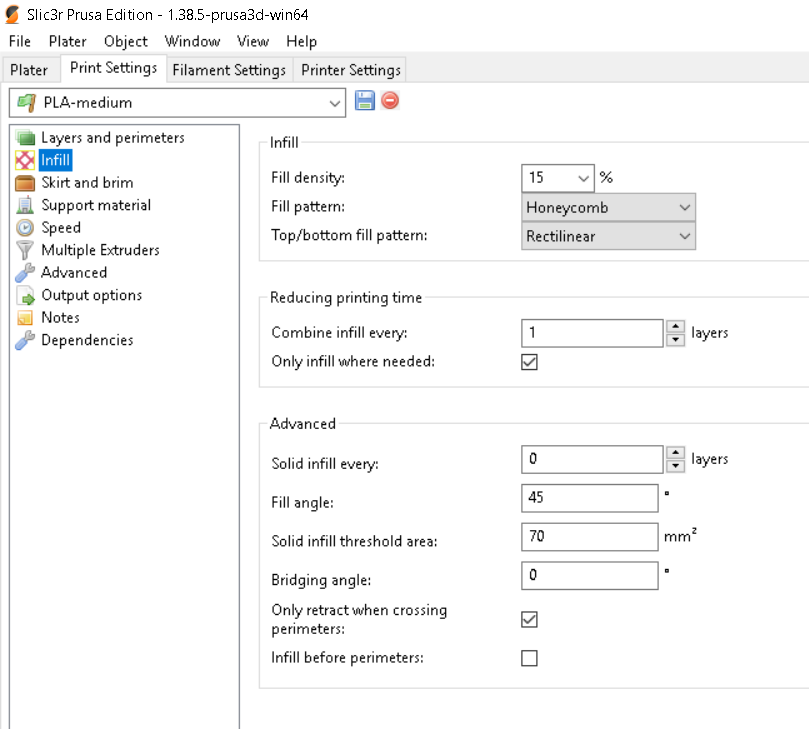The height and width of the screenshot is (729, 809).
Task: Click the Fill density label text
Action: coord(308,178)
